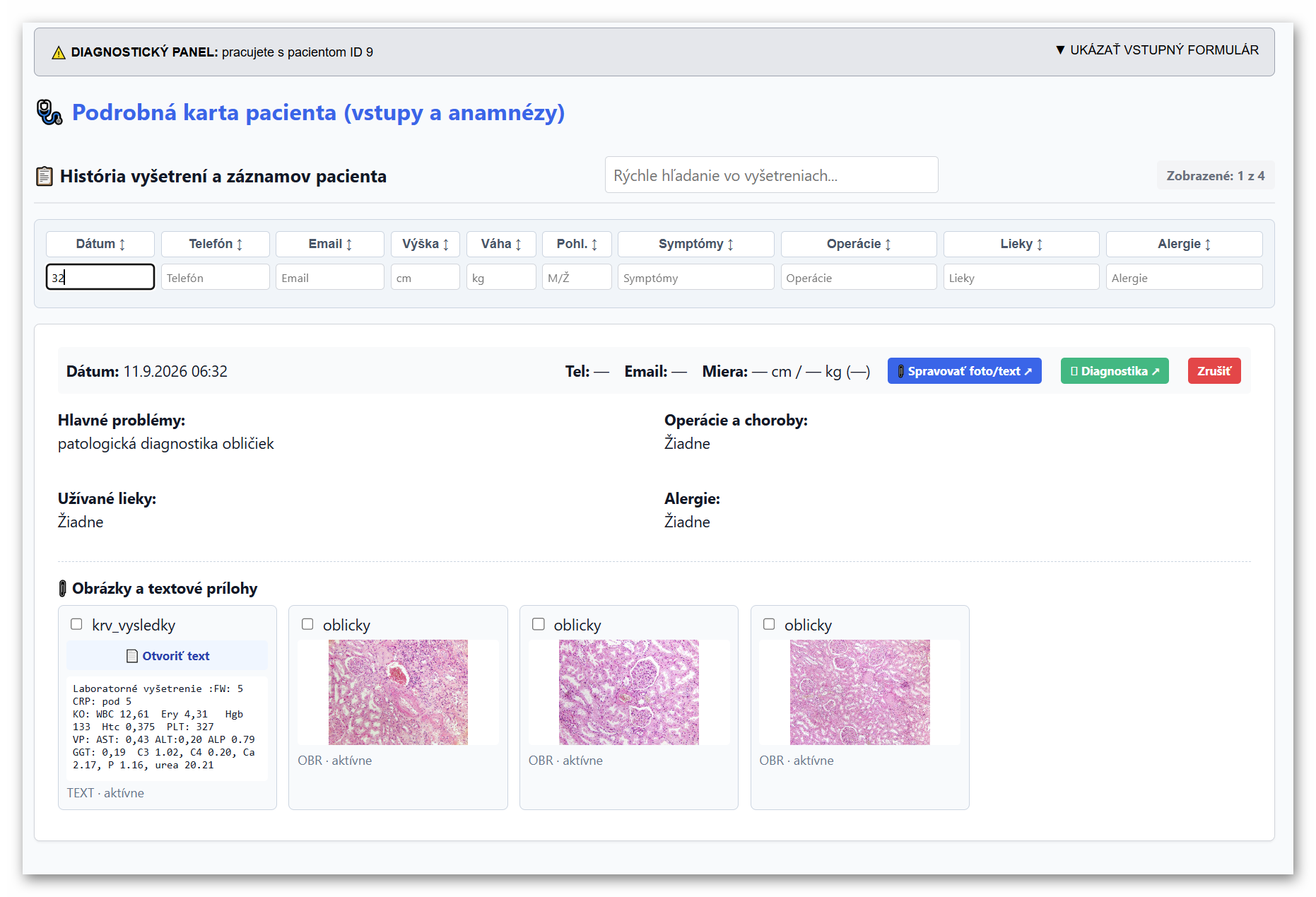Click the Operácie filter input
1316x897 pixels.
coord(859,277)
